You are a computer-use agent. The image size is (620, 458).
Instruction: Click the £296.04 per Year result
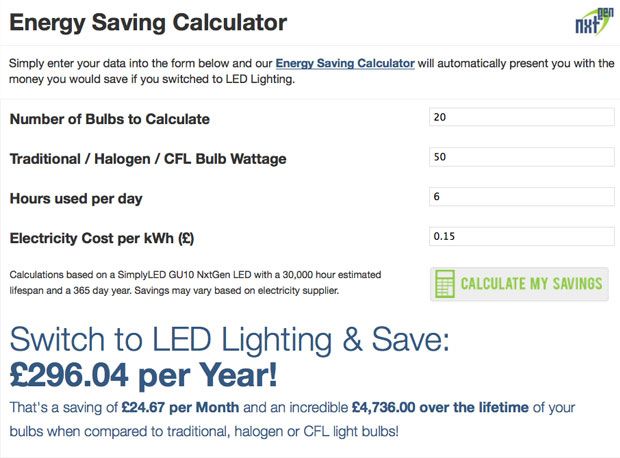pyautogui.click(x=144, y=375)
